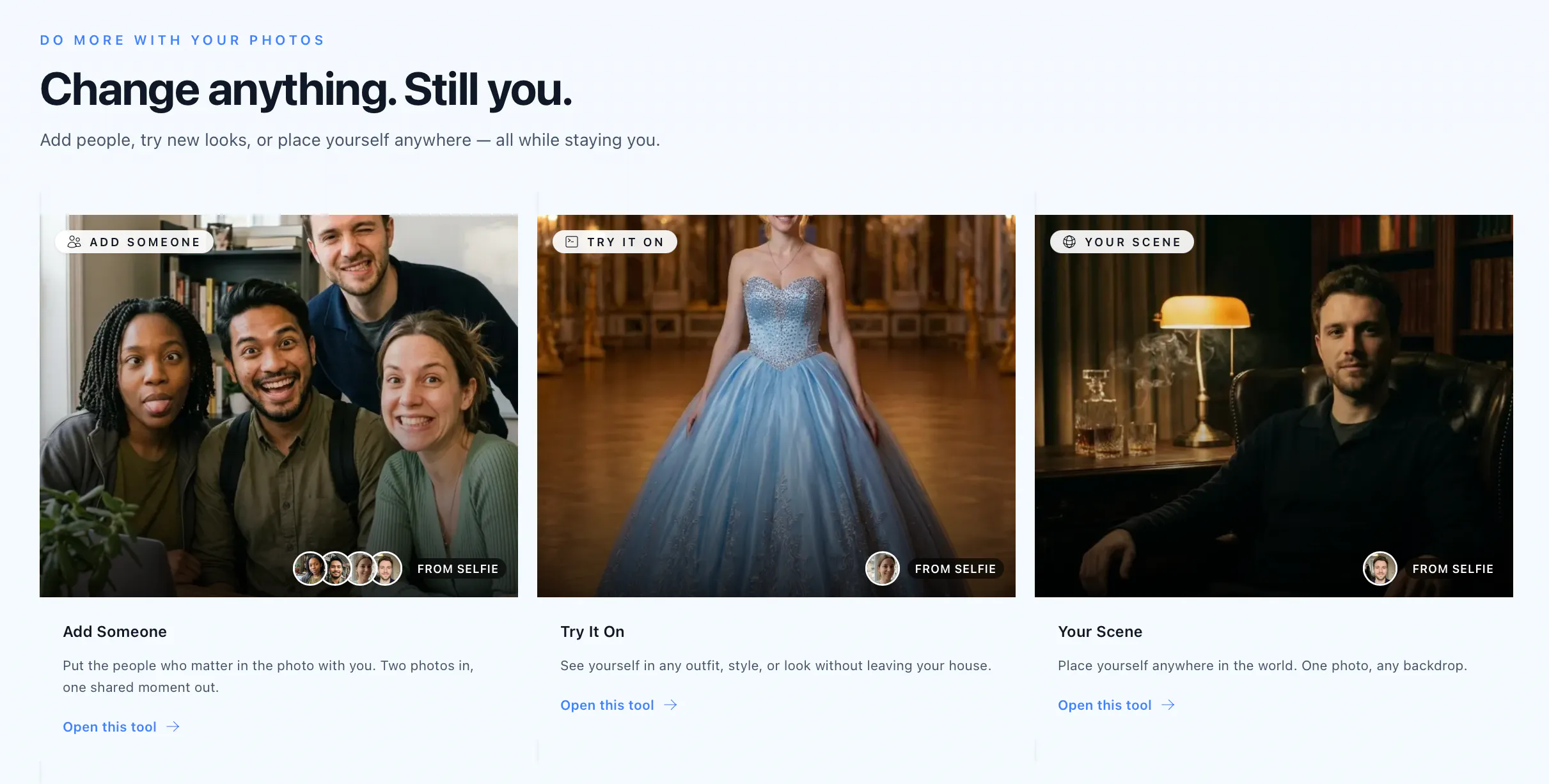This screenshot has height=784, width=1549.
Task: Click the DO MORE WITH YOUR PHOTOS eyebrow text
Action: coord(182,40)
